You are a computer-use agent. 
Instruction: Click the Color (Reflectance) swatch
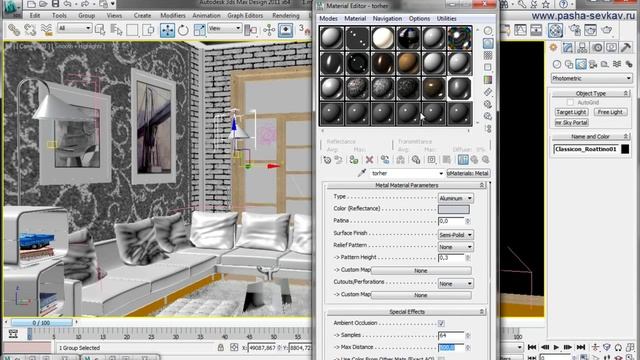453,209
